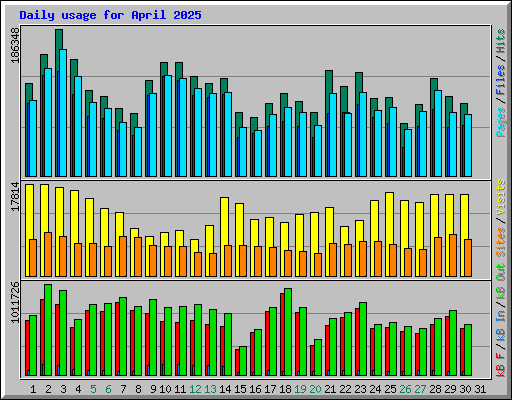Click the day 25 yellow visits bar

389,218
